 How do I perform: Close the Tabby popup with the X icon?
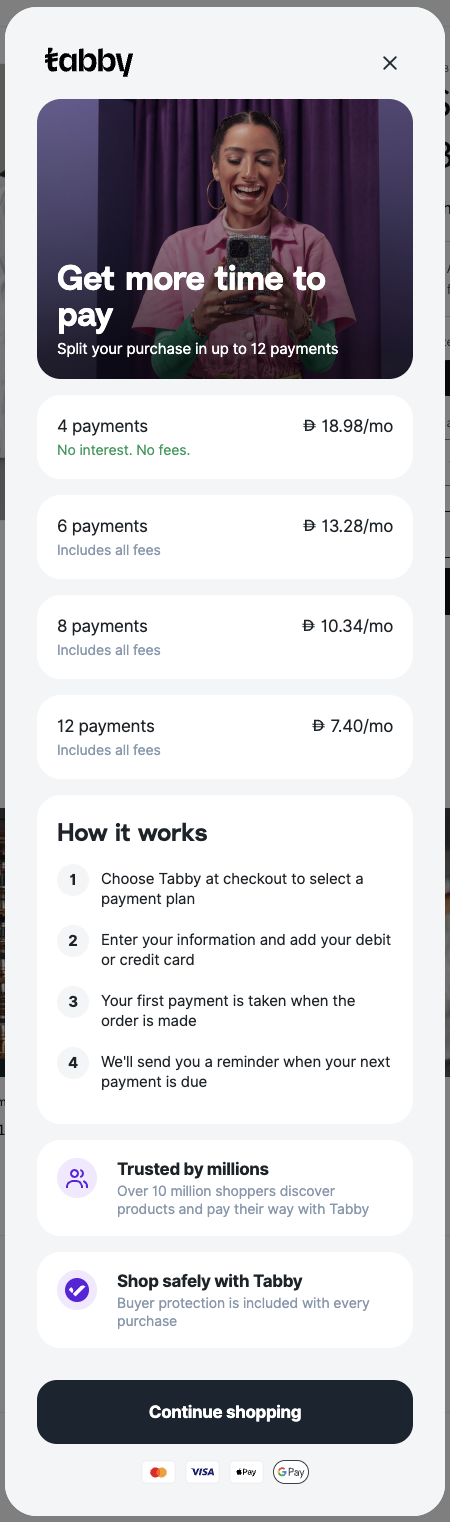390,63
